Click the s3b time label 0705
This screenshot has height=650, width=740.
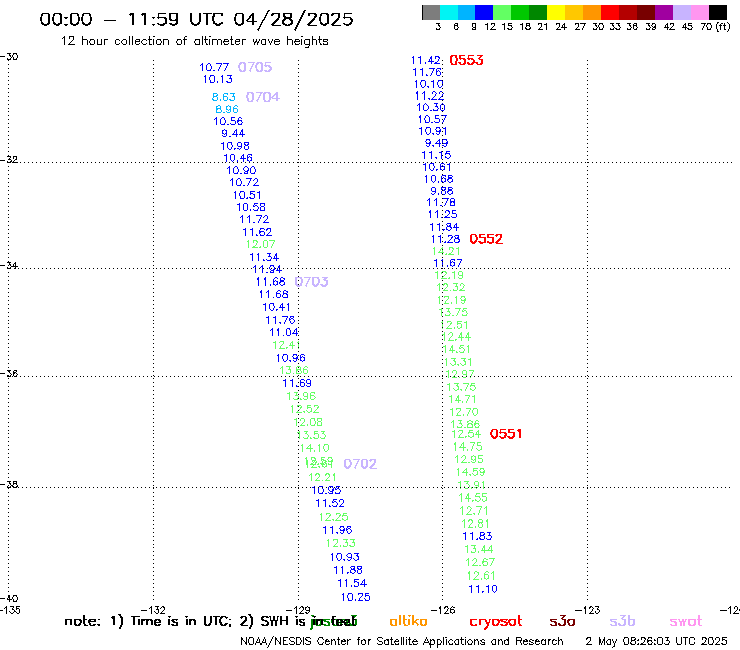[x=255, y=67]
